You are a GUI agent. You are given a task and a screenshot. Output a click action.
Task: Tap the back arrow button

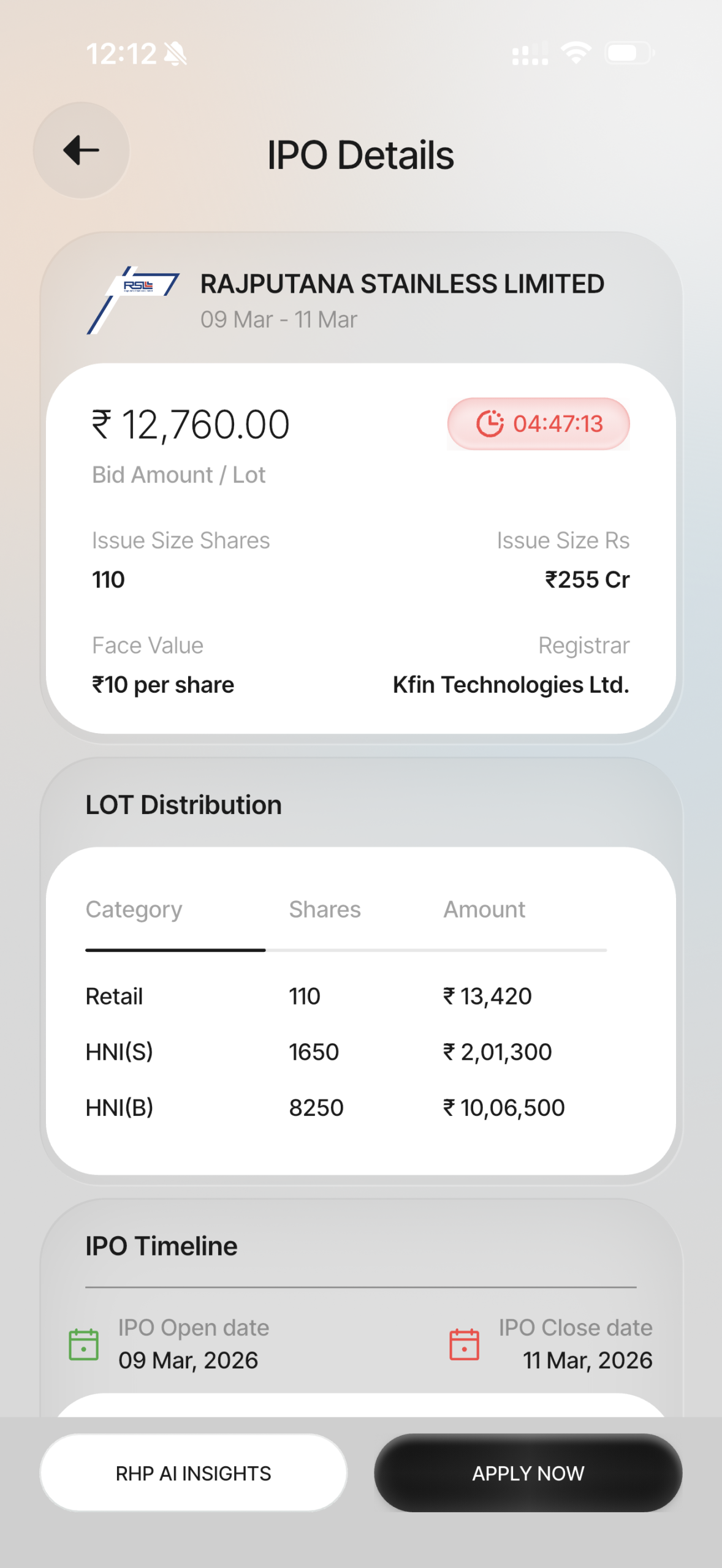[x=81, y=151]
